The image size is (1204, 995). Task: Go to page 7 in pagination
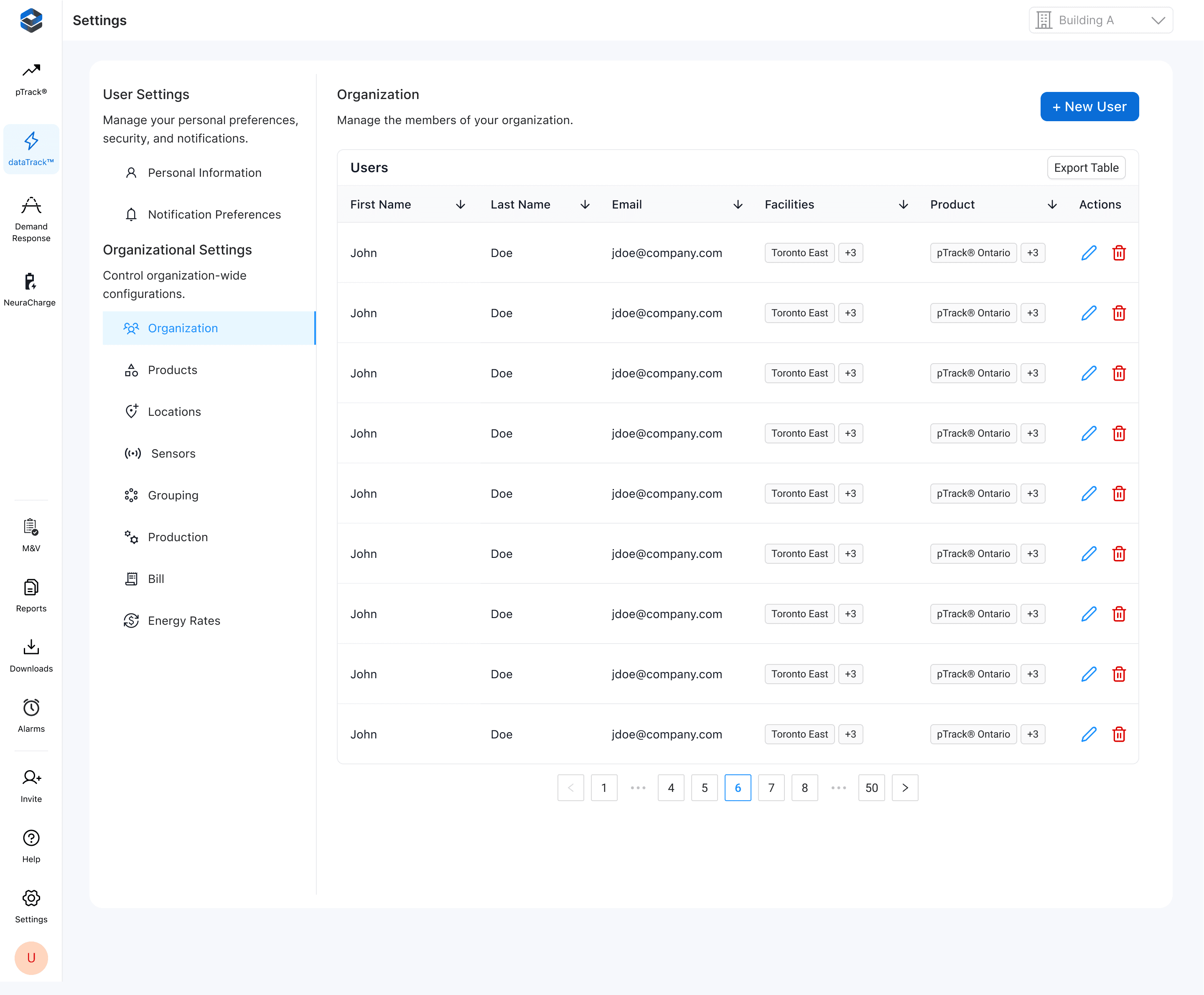click(771, 788)
